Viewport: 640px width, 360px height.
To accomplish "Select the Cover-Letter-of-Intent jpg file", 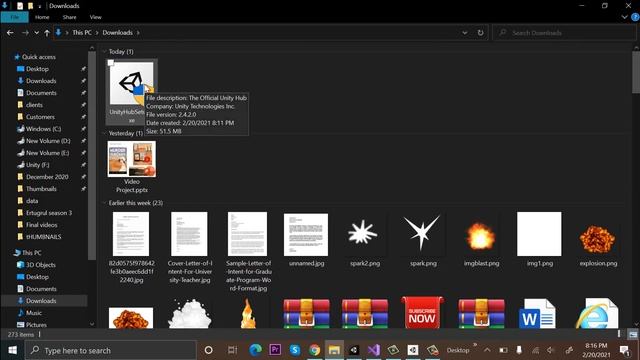I will point(189,247).
